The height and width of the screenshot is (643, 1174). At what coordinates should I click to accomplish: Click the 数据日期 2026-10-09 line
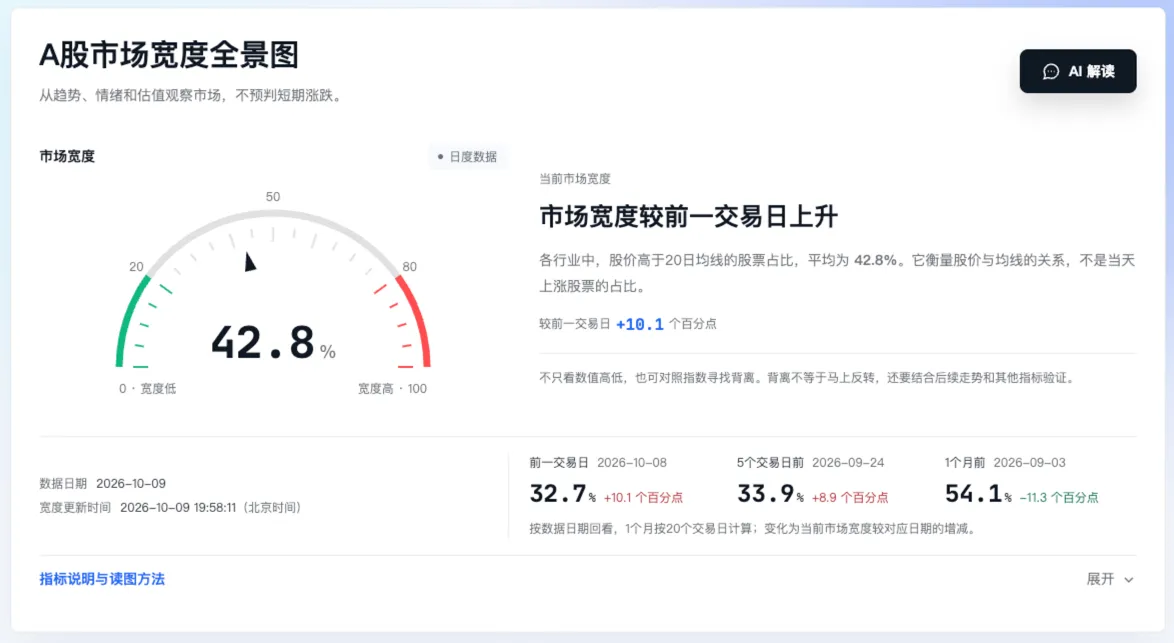coord(103,484)
